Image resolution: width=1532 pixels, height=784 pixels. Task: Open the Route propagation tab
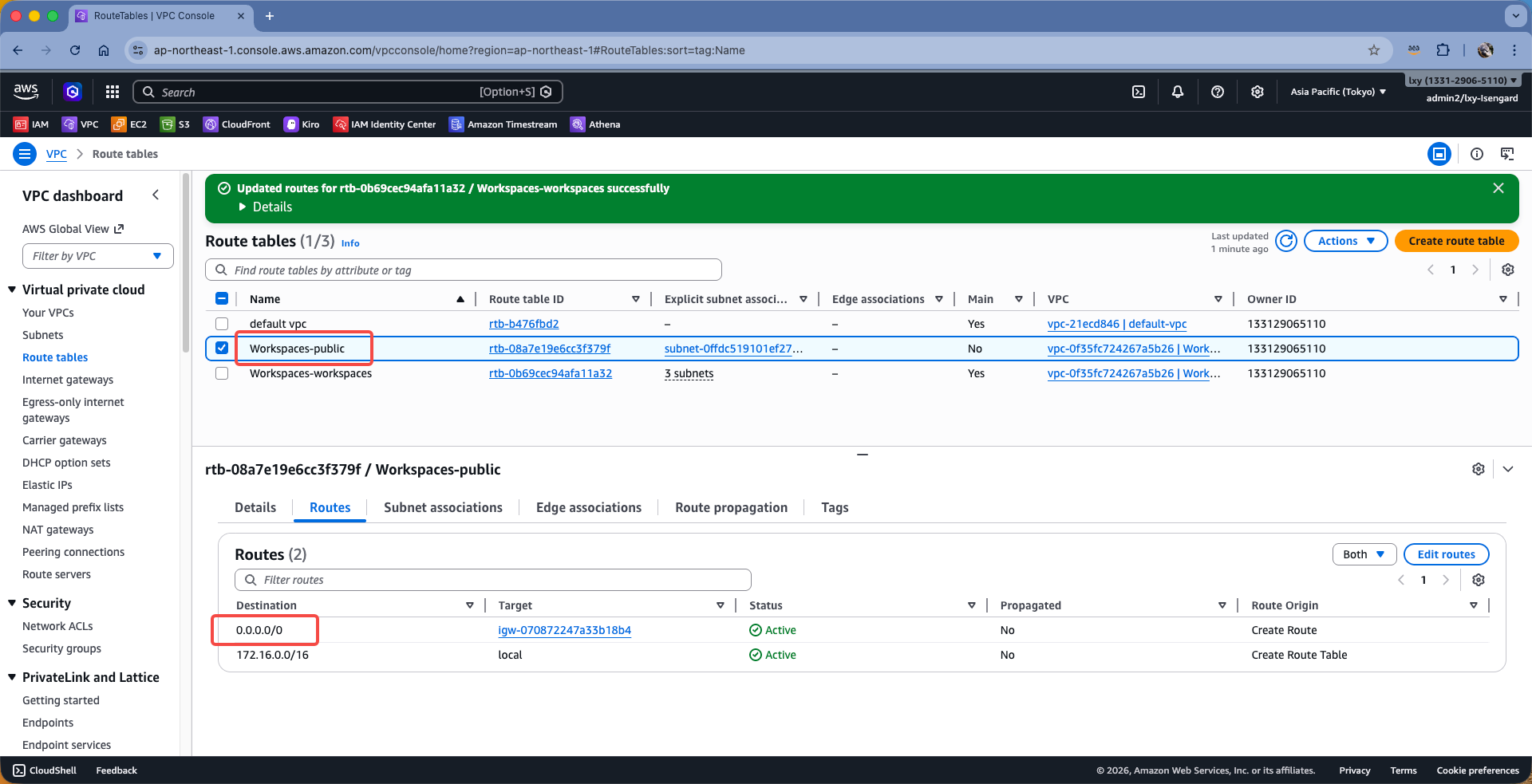731,507
